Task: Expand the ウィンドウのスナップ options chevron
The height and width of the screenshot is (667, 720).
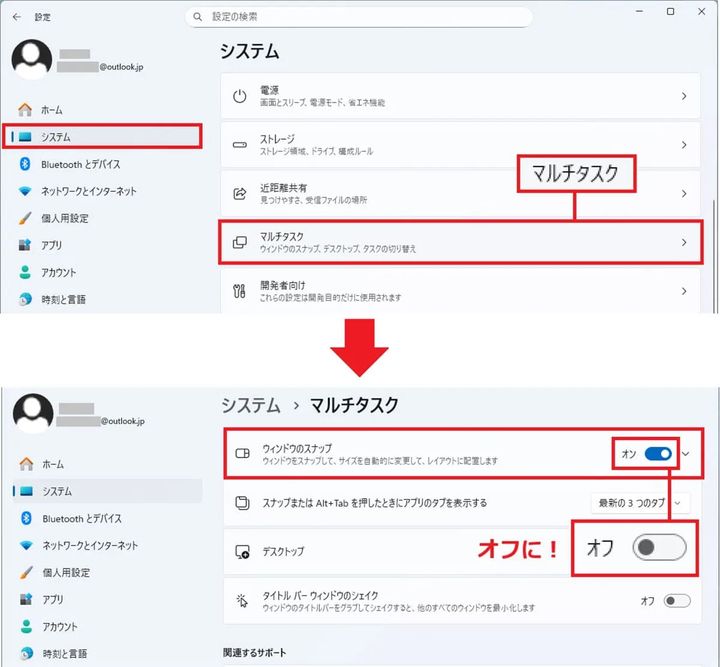Action: (686, 454)
